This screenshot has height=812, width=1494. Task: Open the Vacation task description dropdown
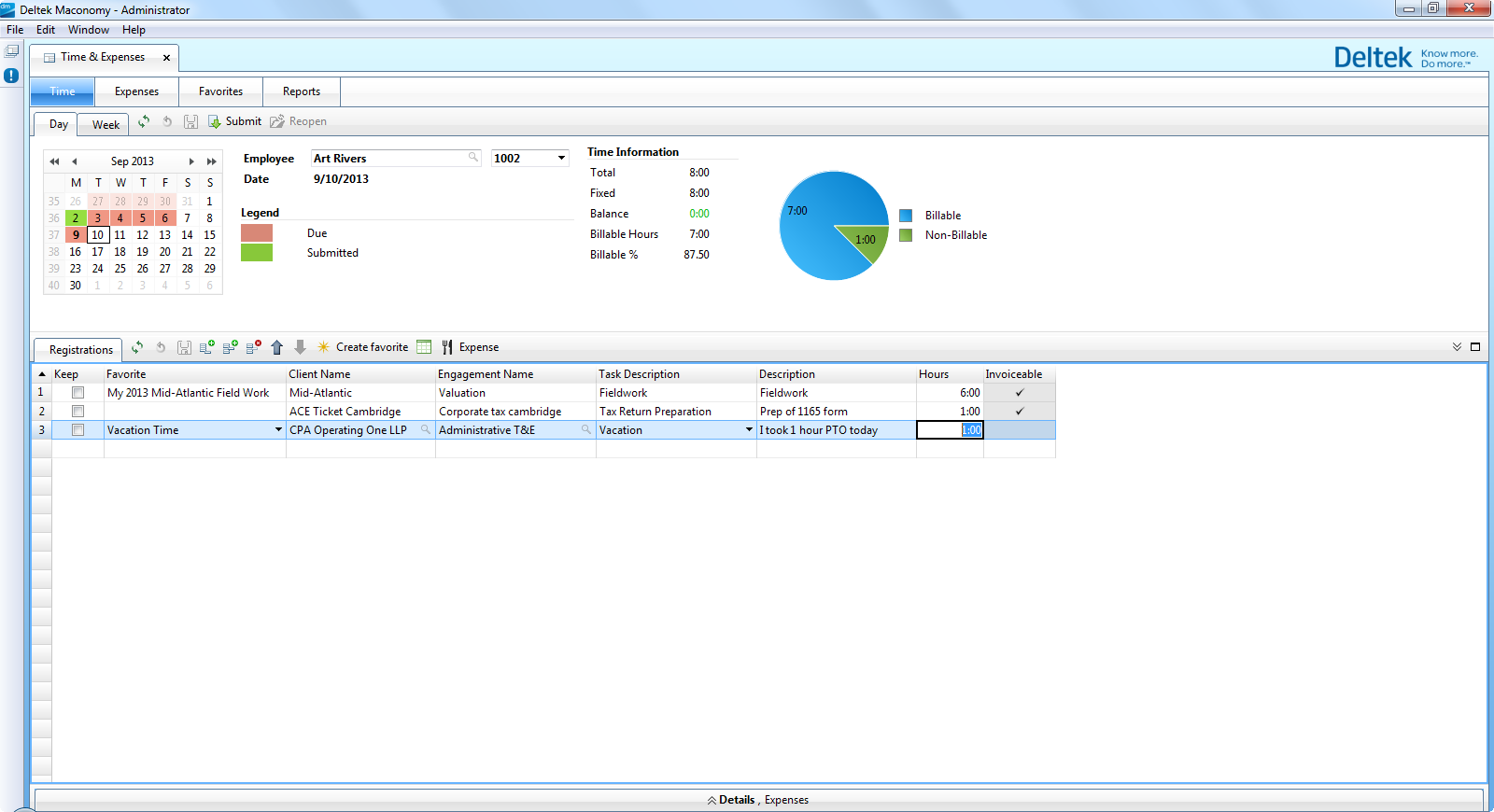point(749,430)
